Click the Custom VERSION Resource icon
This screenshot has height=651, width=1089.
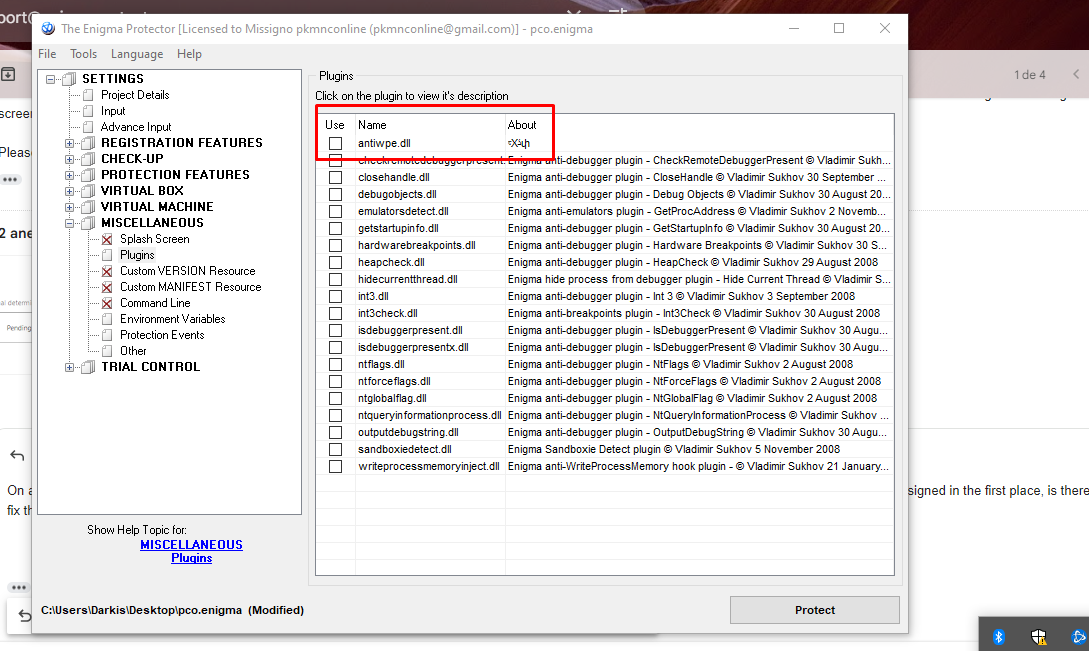tap(107, 271)
